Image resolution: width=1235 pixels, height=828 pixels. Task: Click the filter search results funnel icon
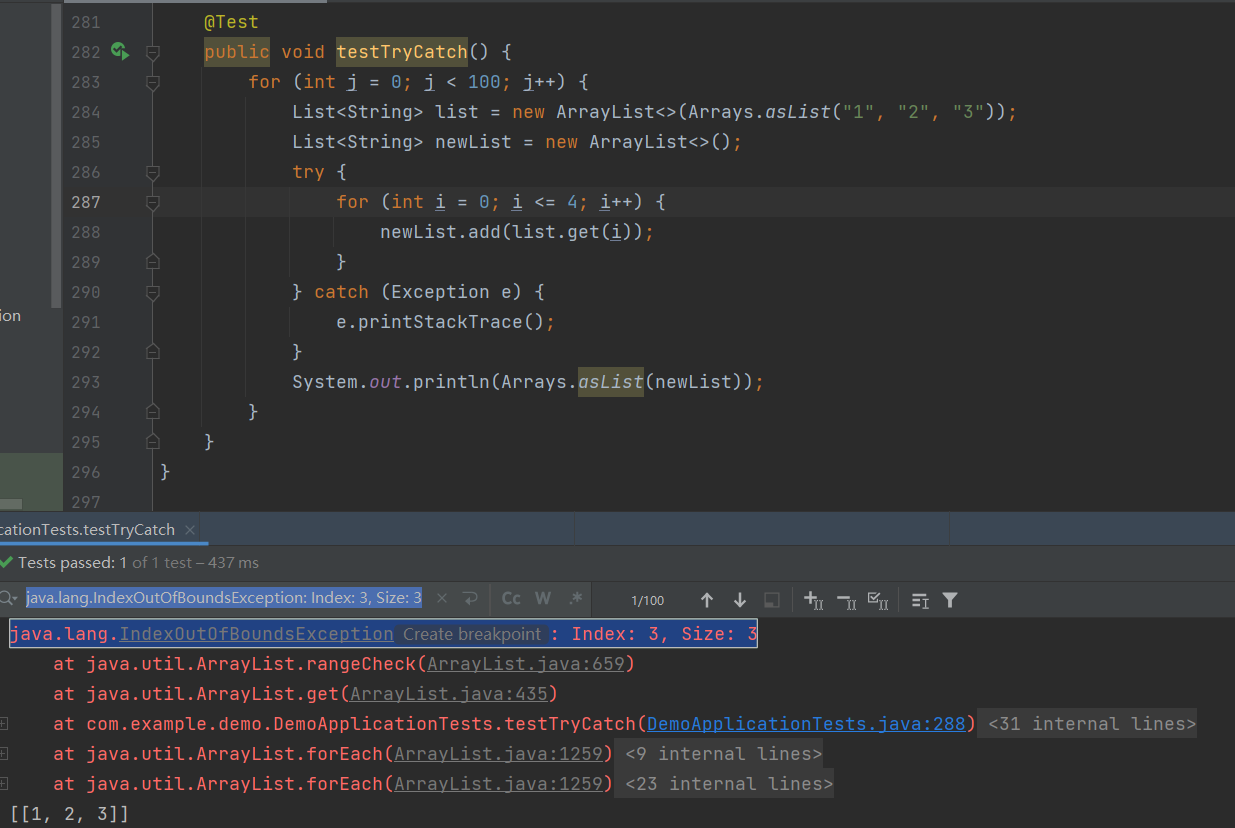(x=950, y=600)
